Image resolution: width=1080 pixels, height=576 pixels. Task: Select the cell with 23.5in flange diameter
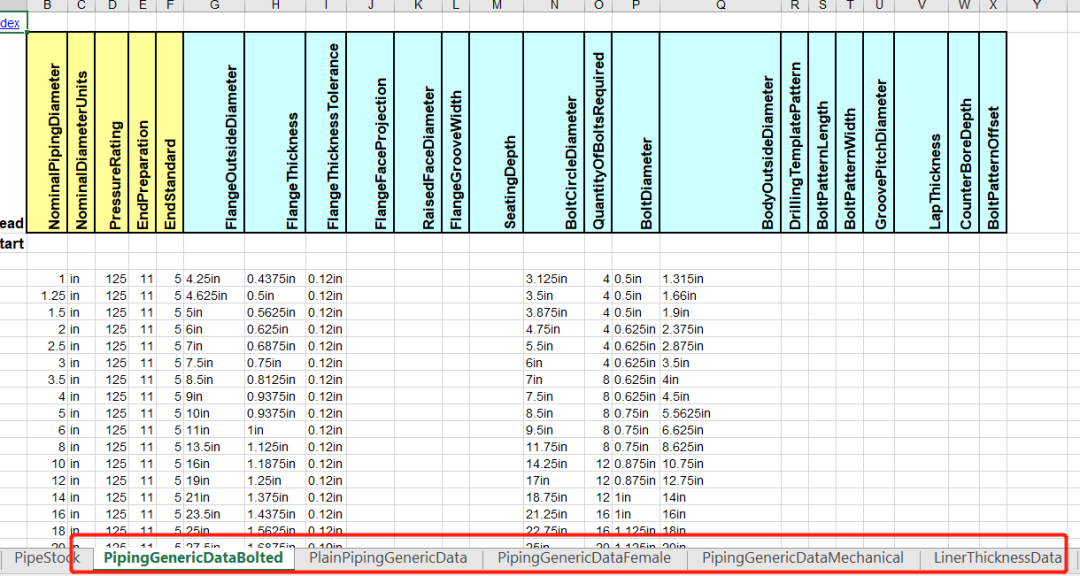(x=214, y=514)
